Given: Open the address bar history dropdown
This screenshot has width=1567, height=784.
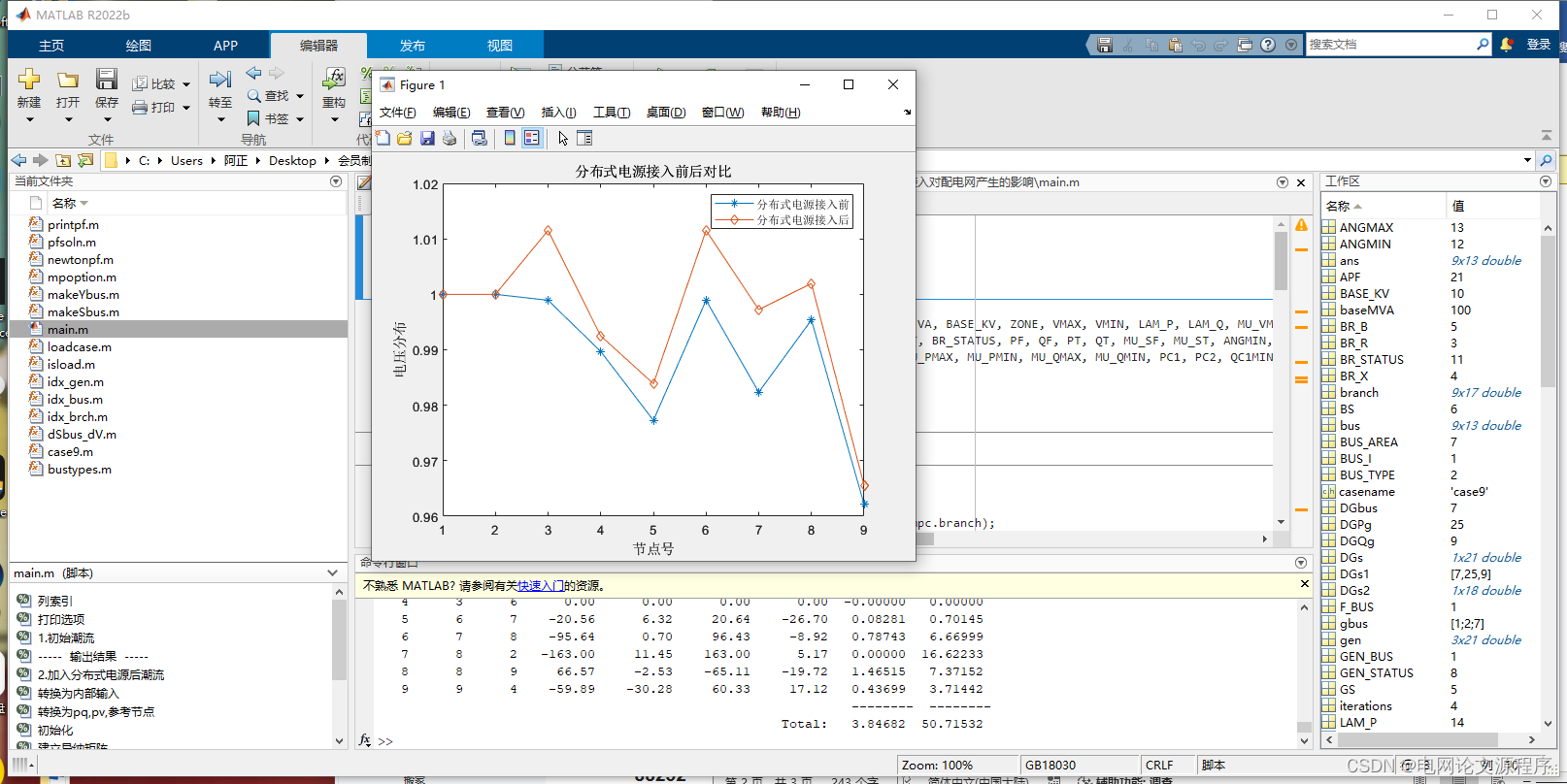Looking at the screenshot, I should point(1527,160).
